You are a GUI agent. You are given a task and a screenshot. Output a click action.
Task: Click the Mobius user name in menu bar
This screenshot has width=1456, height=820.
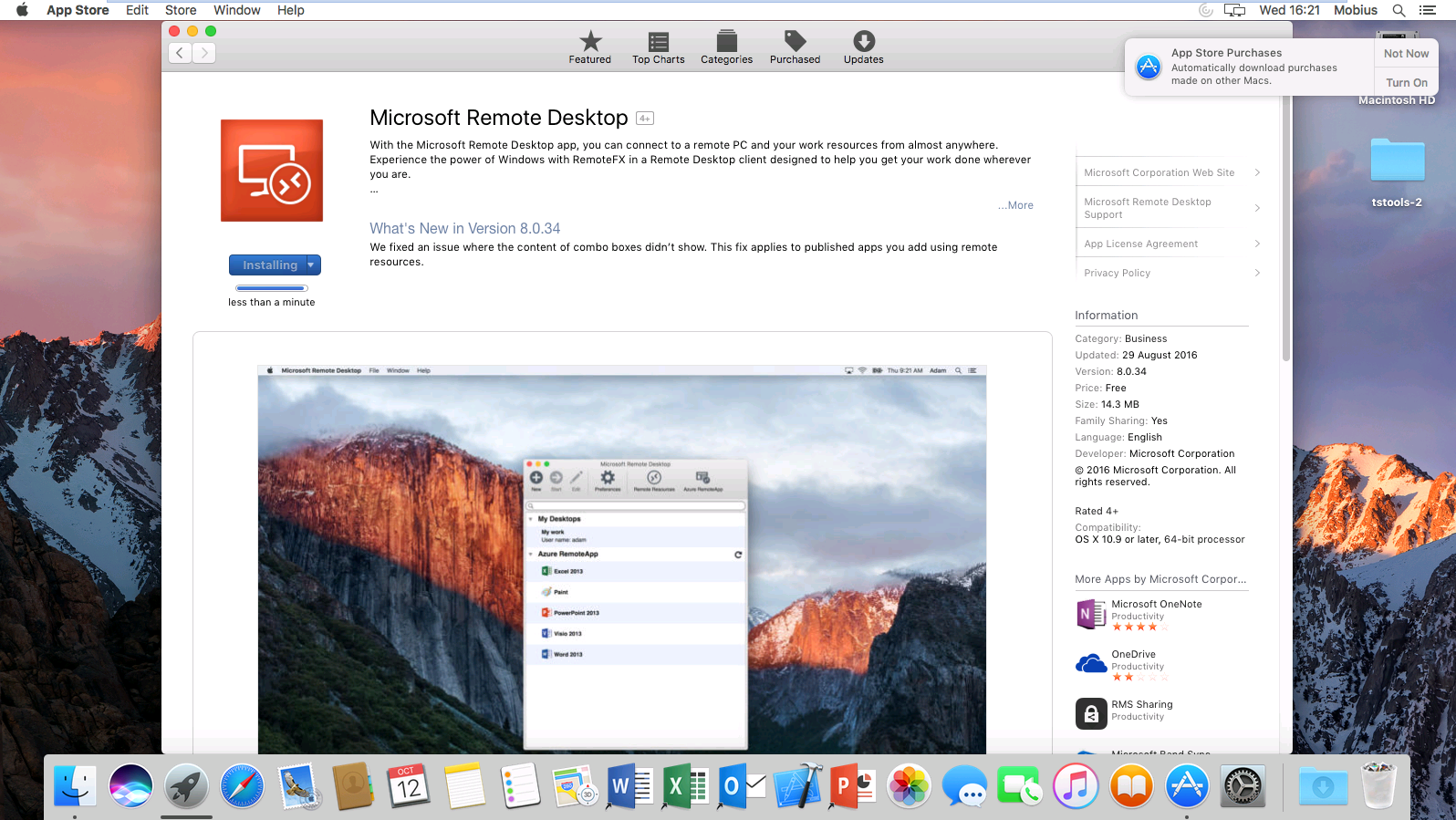pos(1356,10)
